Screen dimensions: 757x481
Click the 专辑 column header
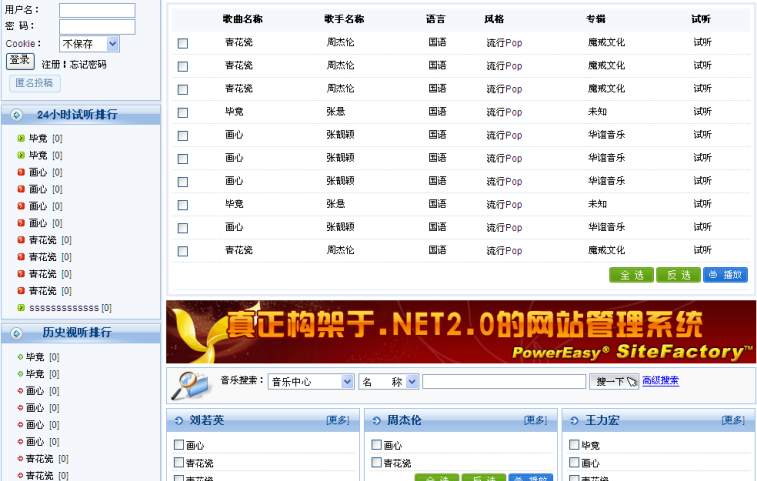click(x=596, y=19)
